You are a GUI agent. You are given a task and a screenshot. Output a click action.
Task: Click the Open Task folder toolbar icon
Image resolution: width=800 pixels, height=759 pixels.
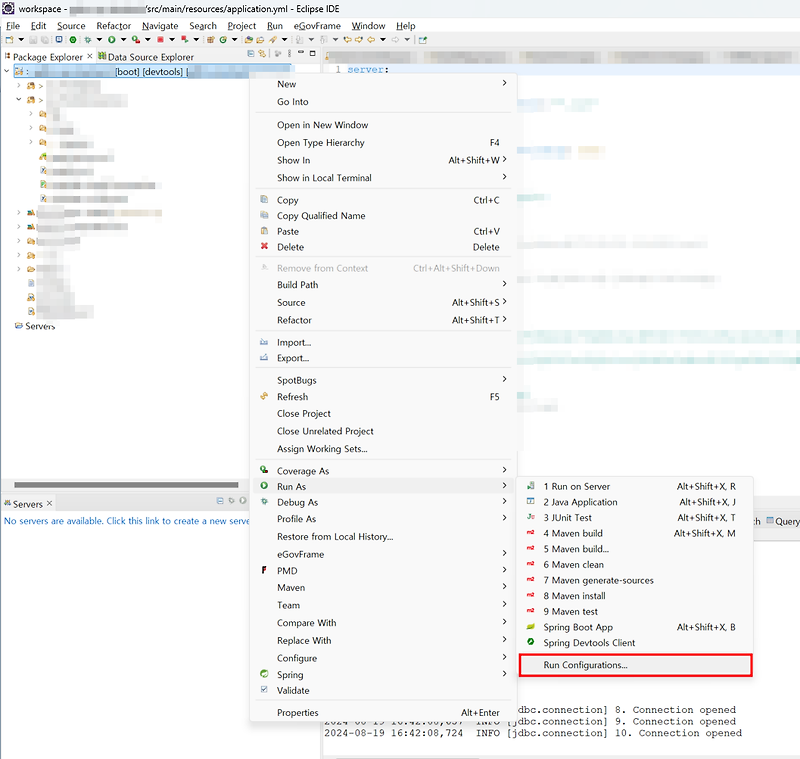click(x=260, y=40)
